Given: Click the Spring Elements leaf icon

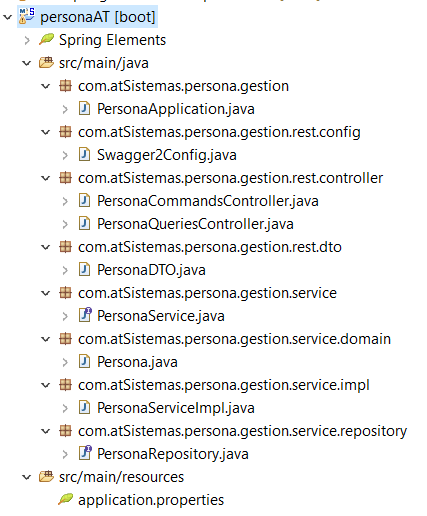Looking at the screenshot, I should [46, 39].
